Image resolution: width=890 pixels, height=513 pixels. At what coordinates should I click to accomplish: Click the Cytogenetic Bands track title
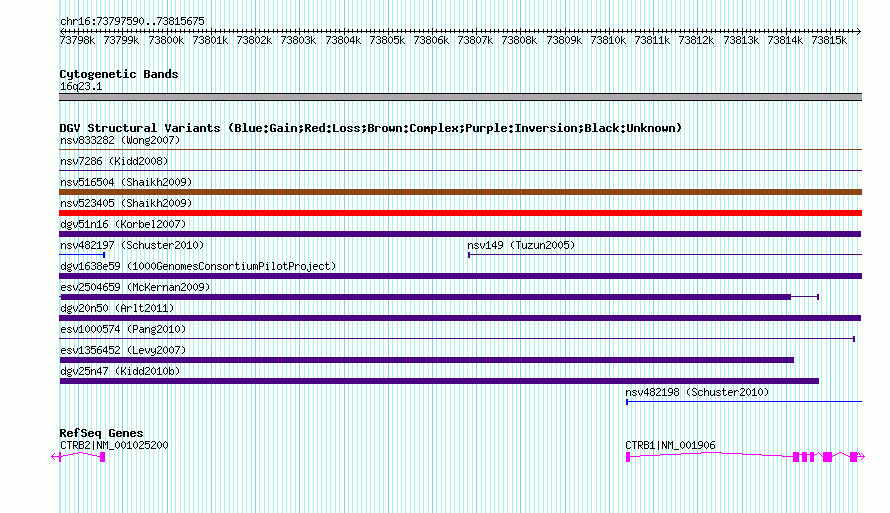pyautogui.click(x=119, y=74)
